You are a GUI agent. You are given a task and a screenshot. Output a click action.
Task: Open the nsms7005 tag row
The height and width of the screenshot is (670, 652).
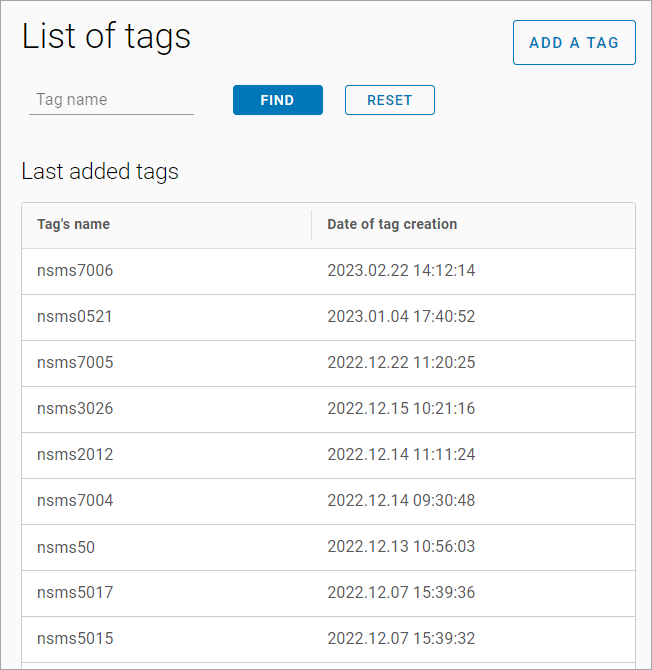tap(75, 363)
